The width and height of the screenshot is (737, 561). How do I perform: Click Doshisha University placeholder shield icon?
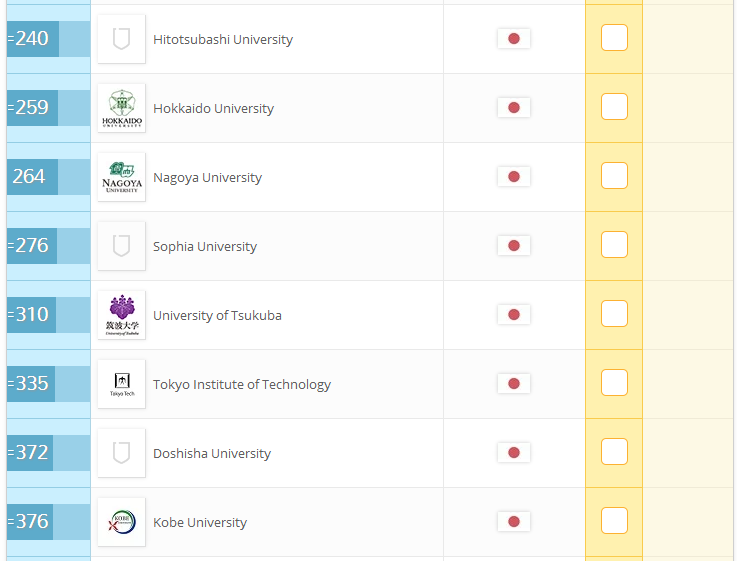[122, 453]
